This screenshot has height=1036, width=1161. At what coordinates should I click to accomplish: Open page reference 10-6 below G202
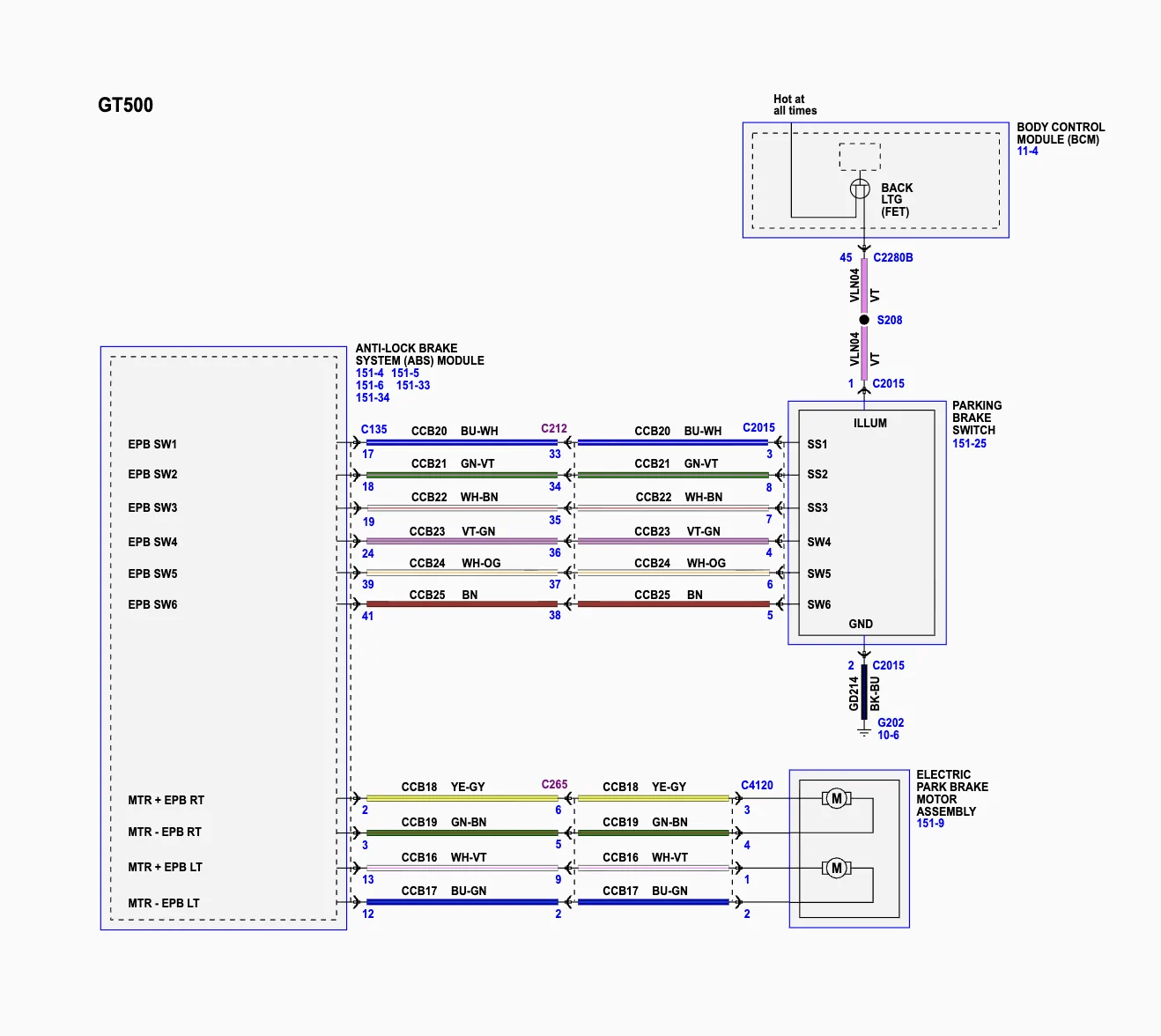(888, 736)
